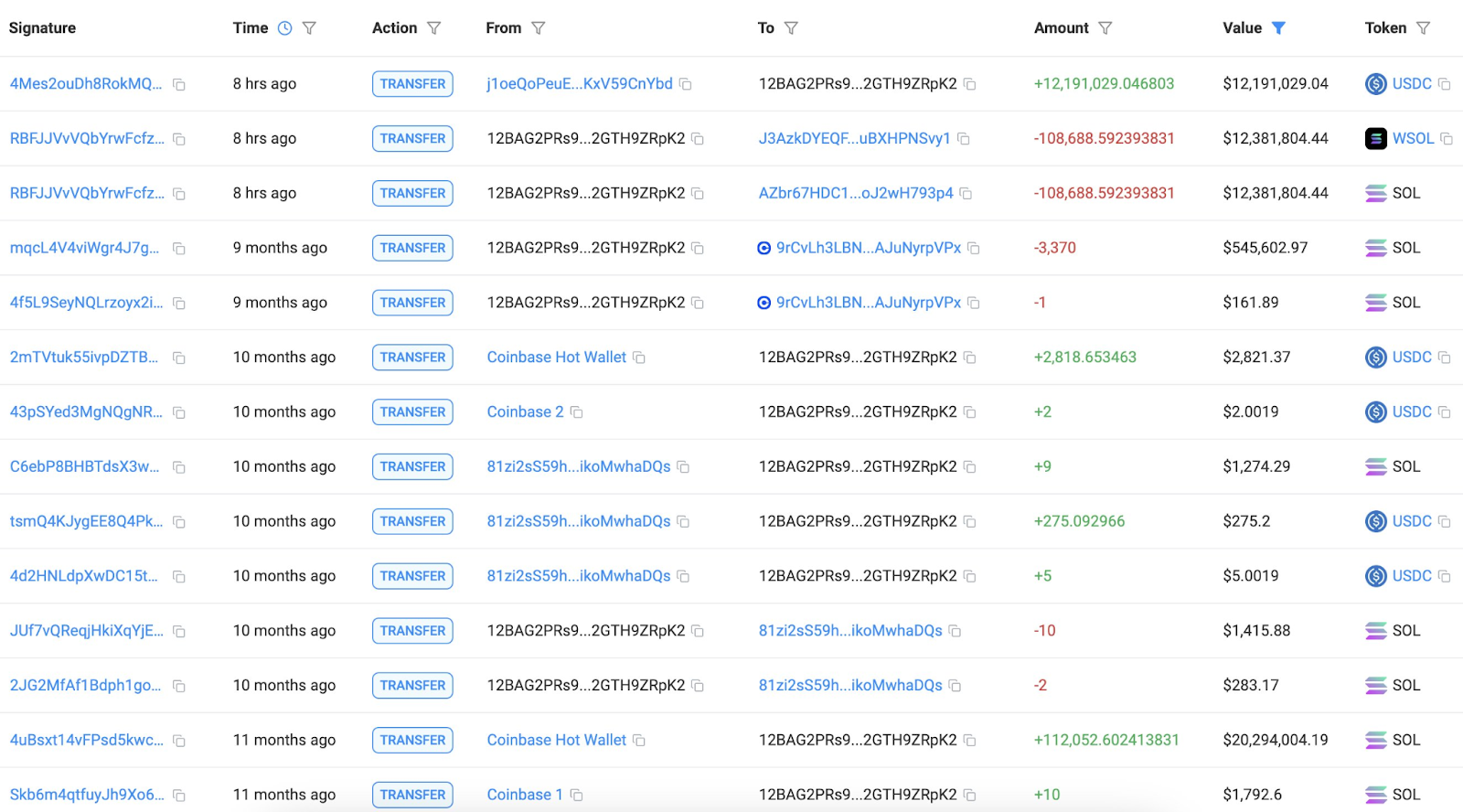Open the From column filter
Image resolution: width=1463 pixels, height=812 pixels.
(x=539, y=28)
